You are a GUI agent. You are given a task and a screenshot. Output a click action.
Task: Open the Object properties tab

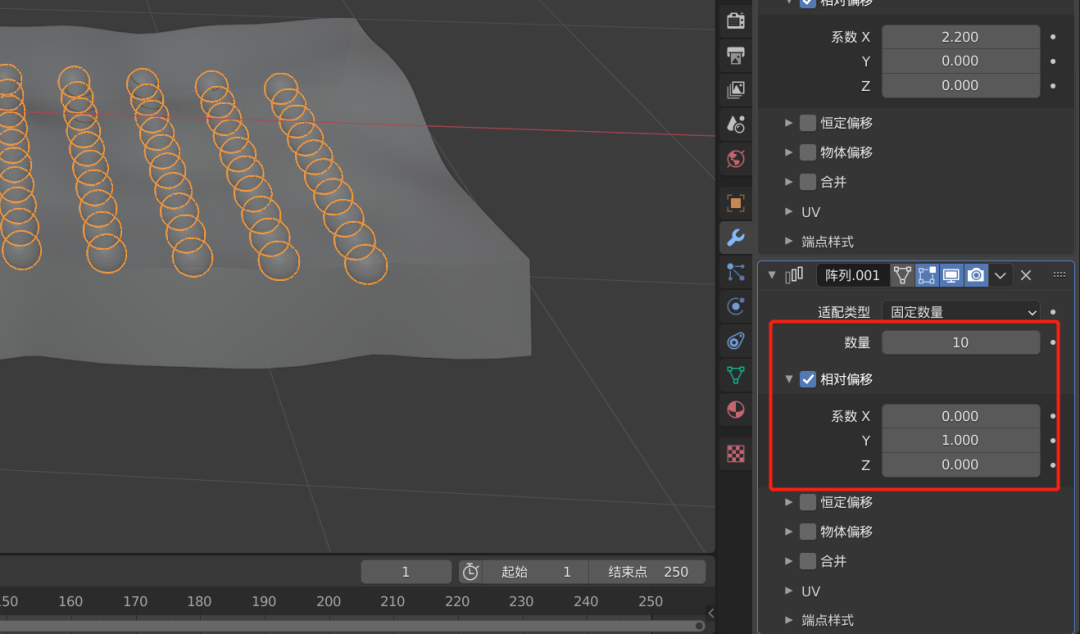tap(736, 203)
